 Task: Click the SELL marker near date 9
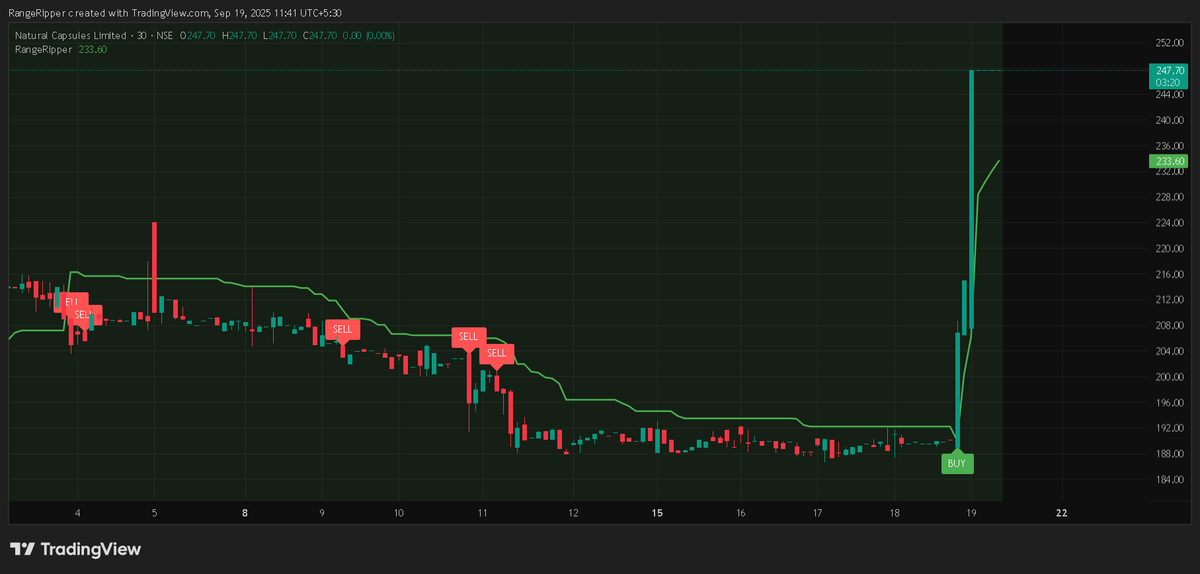(342, 329)
